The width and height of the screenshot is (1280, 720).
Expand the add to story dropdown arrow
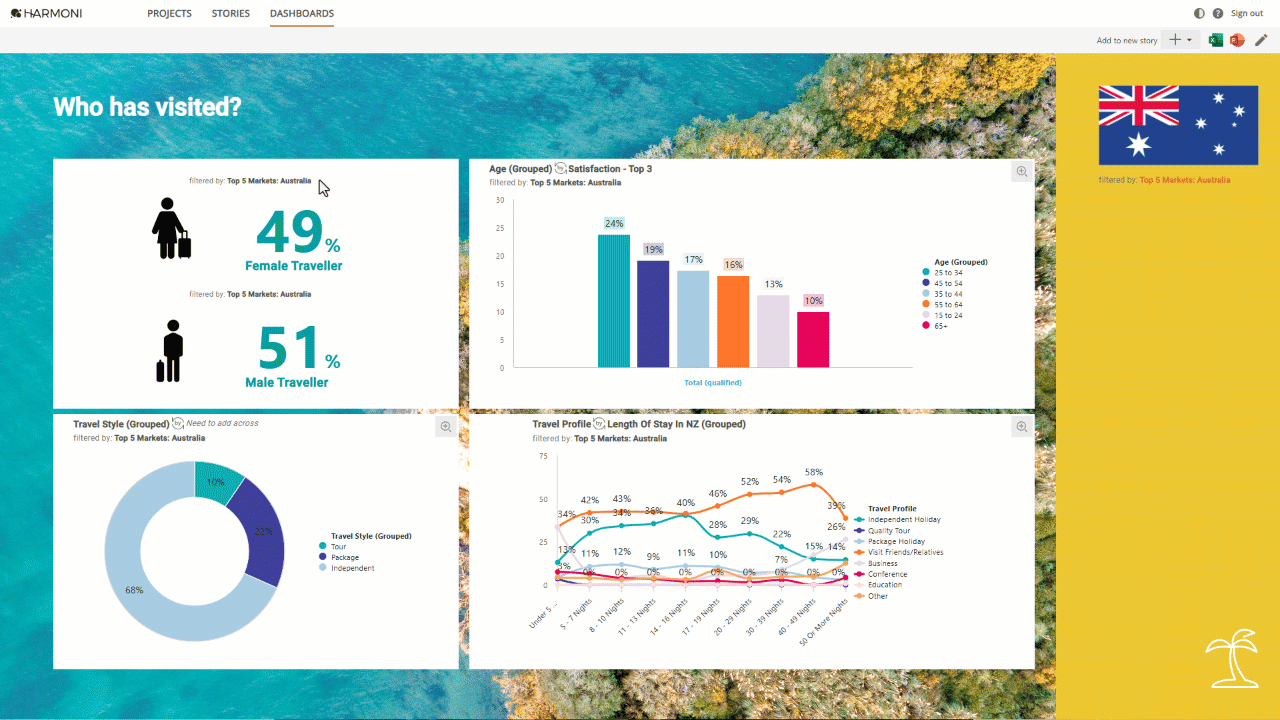pos(1190,41)
